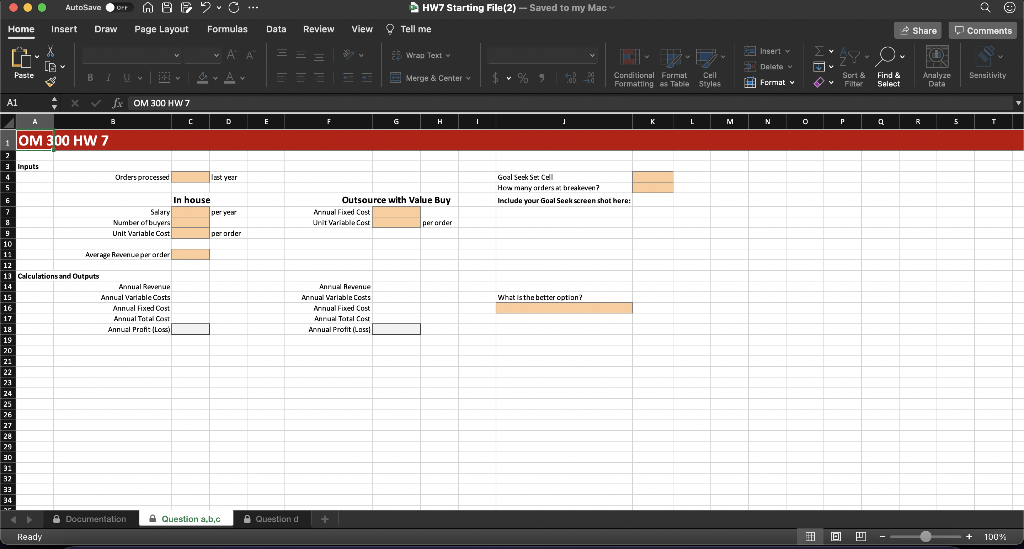Viewport: 1024px width, 549px height.
Task: Click the search magnifier in title bar
Action: 985,8
